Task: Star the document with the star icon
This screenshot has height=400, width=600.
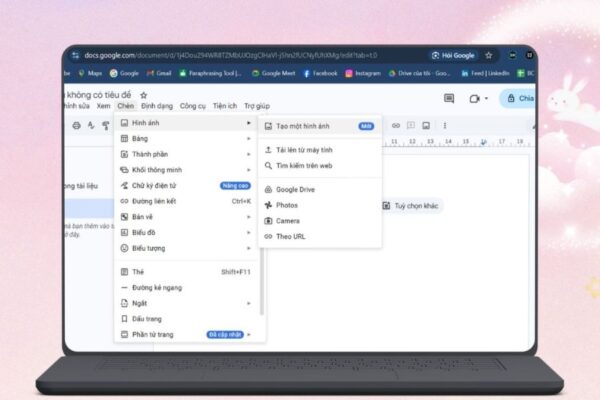Action: (x=144, y=94)
